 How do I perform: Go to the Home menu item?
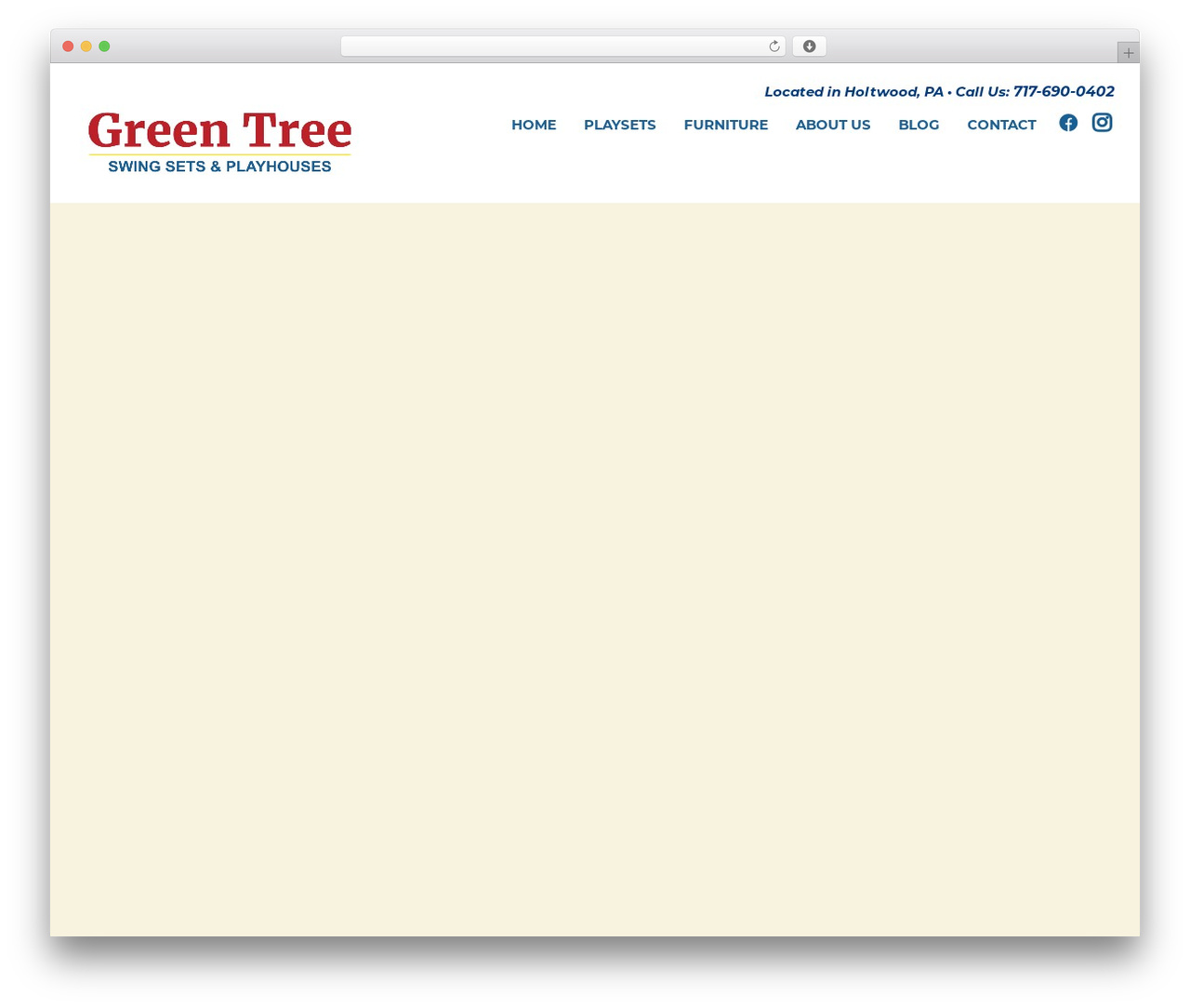coord(534,125)
